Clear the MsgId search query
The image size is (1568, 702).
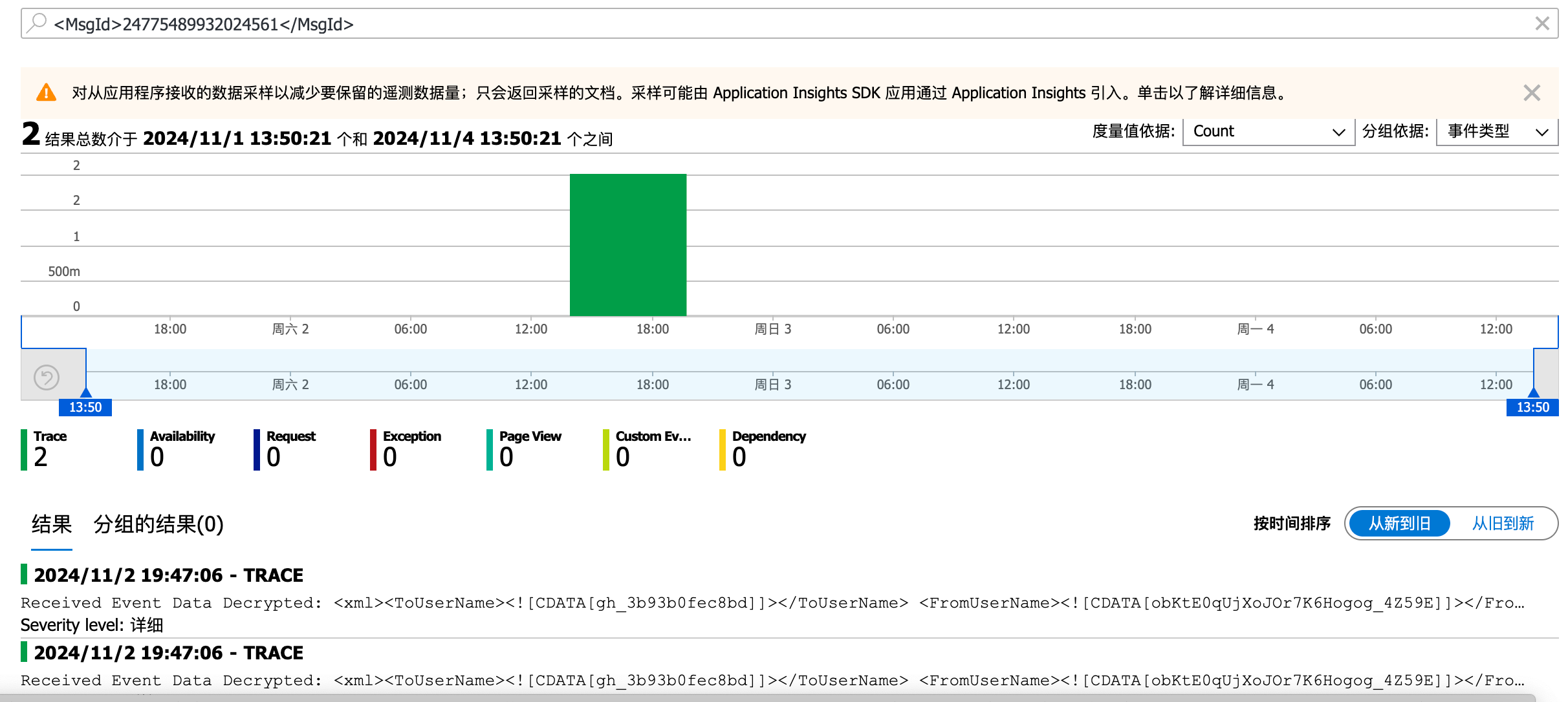(1542, 24)
